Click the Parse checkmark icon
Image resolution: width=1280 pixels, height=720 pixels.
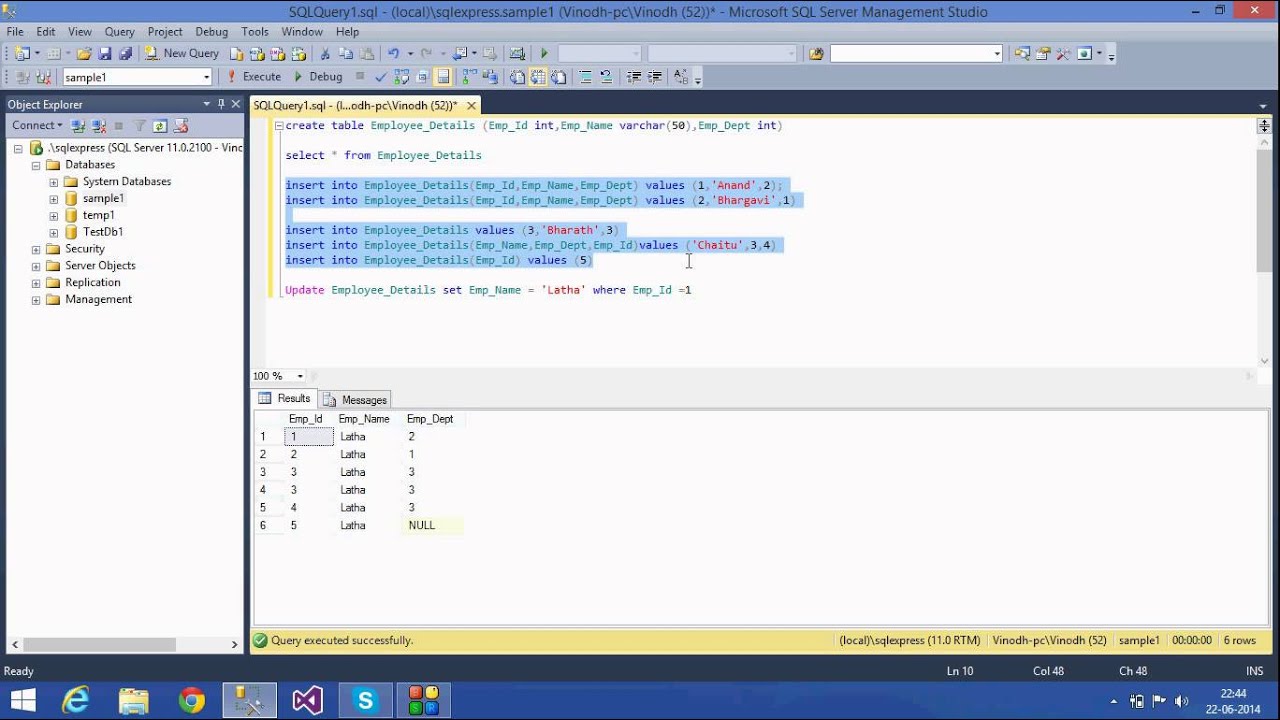[381, 77]
